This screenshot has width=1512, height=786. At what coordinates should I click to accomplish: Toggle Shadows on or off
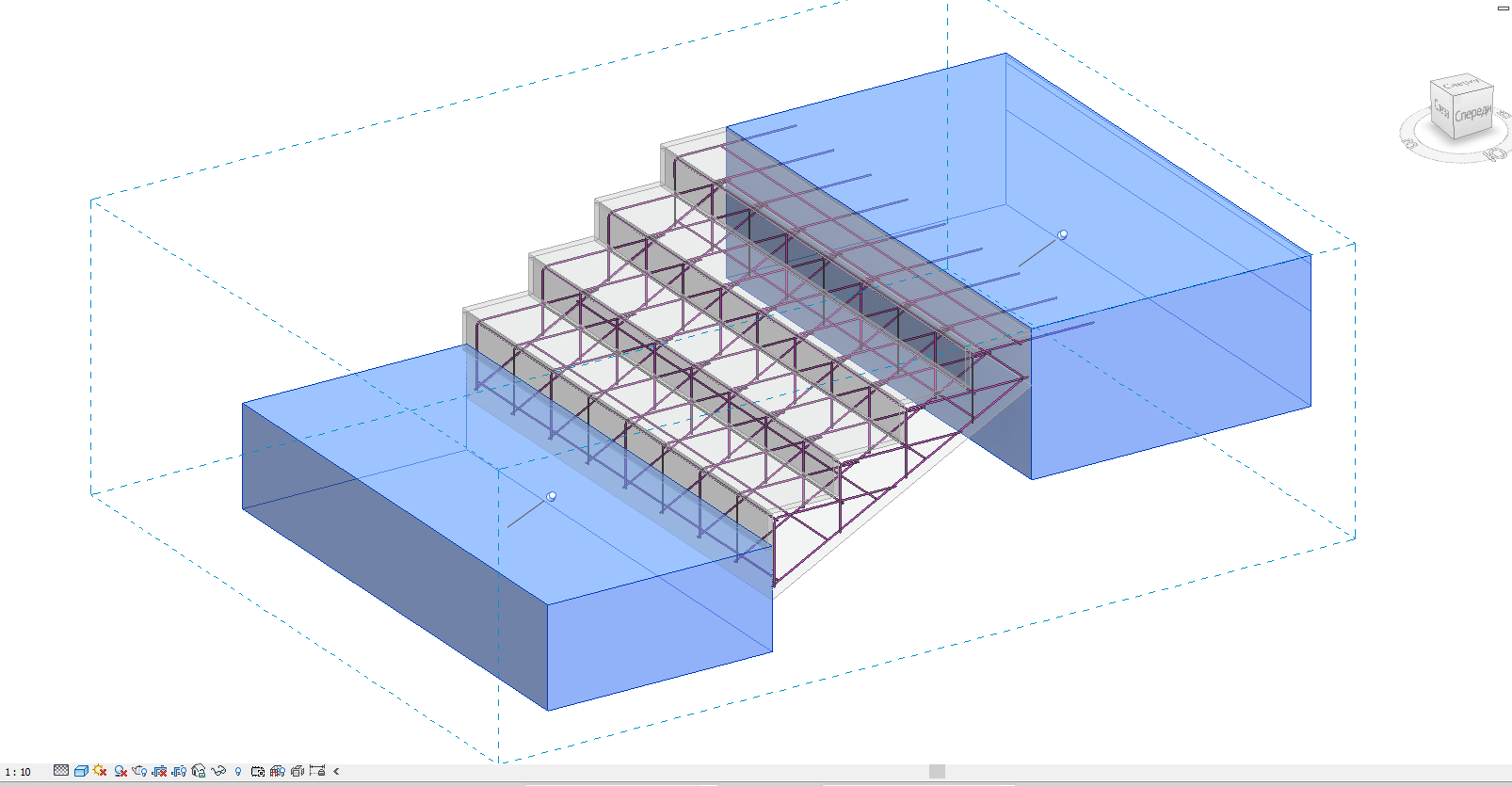tap(121, 771)
